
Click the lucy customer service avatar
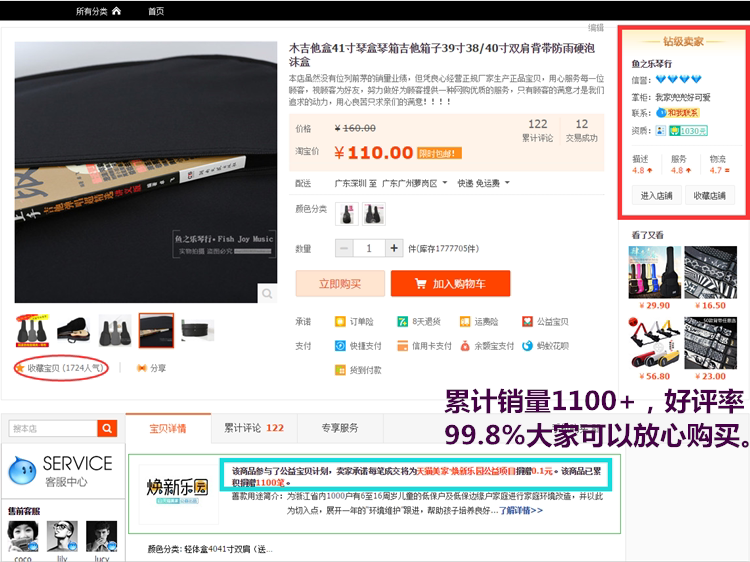[x=101, y=537]
